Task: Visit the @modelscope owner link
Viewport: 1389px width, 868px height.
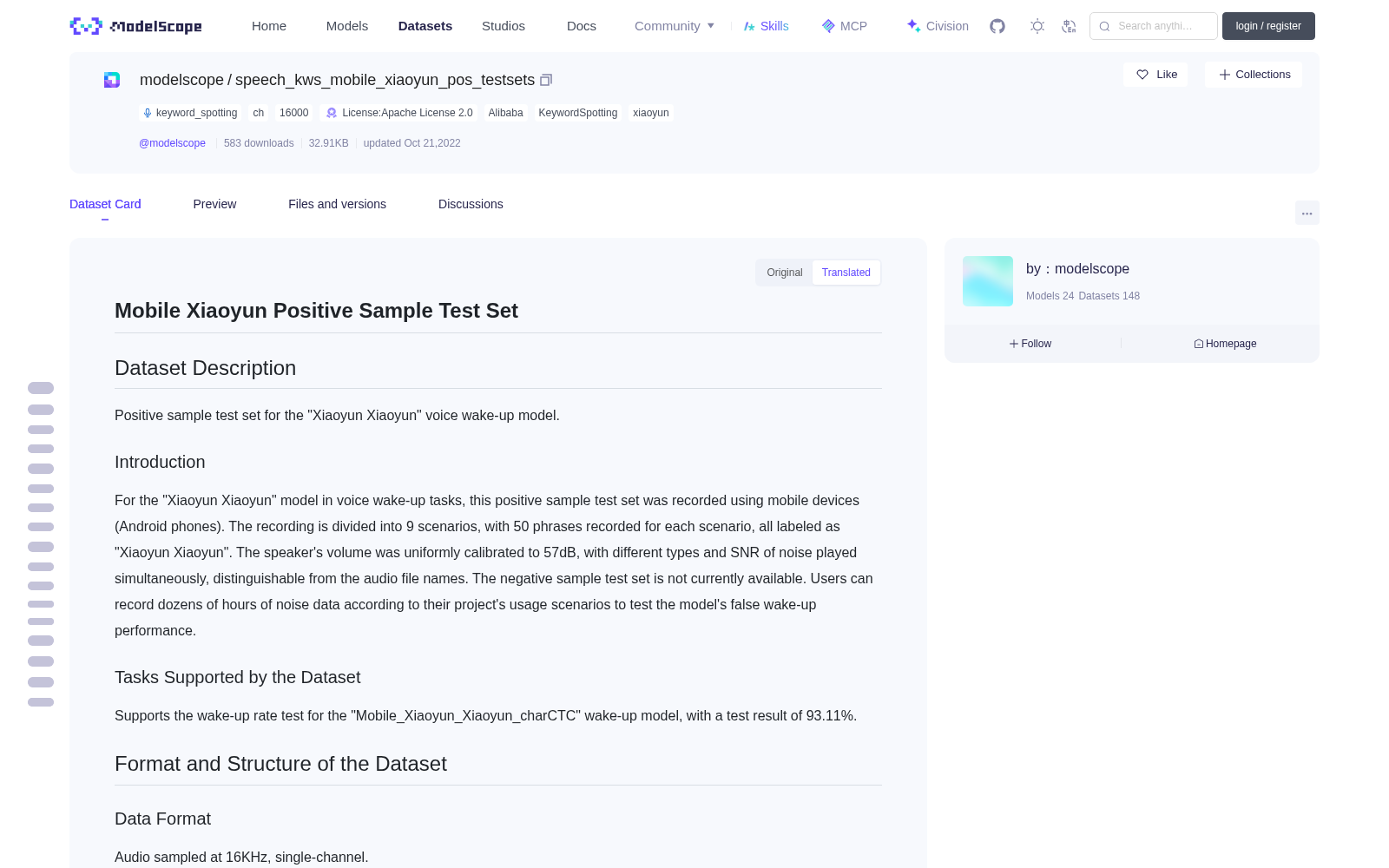Action: tap(172, 143)
